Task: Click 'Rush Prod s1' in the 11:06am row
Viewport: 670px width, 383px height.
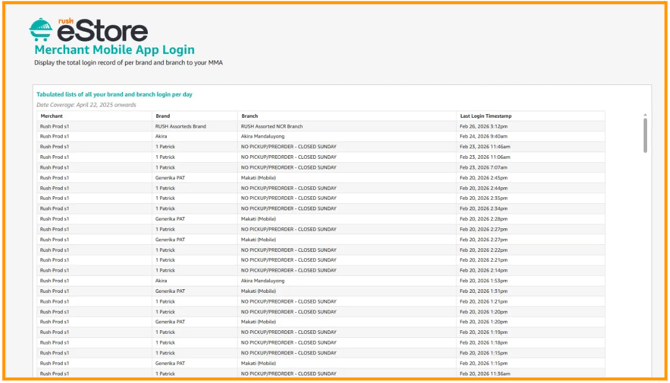Action: click(55, 157)
